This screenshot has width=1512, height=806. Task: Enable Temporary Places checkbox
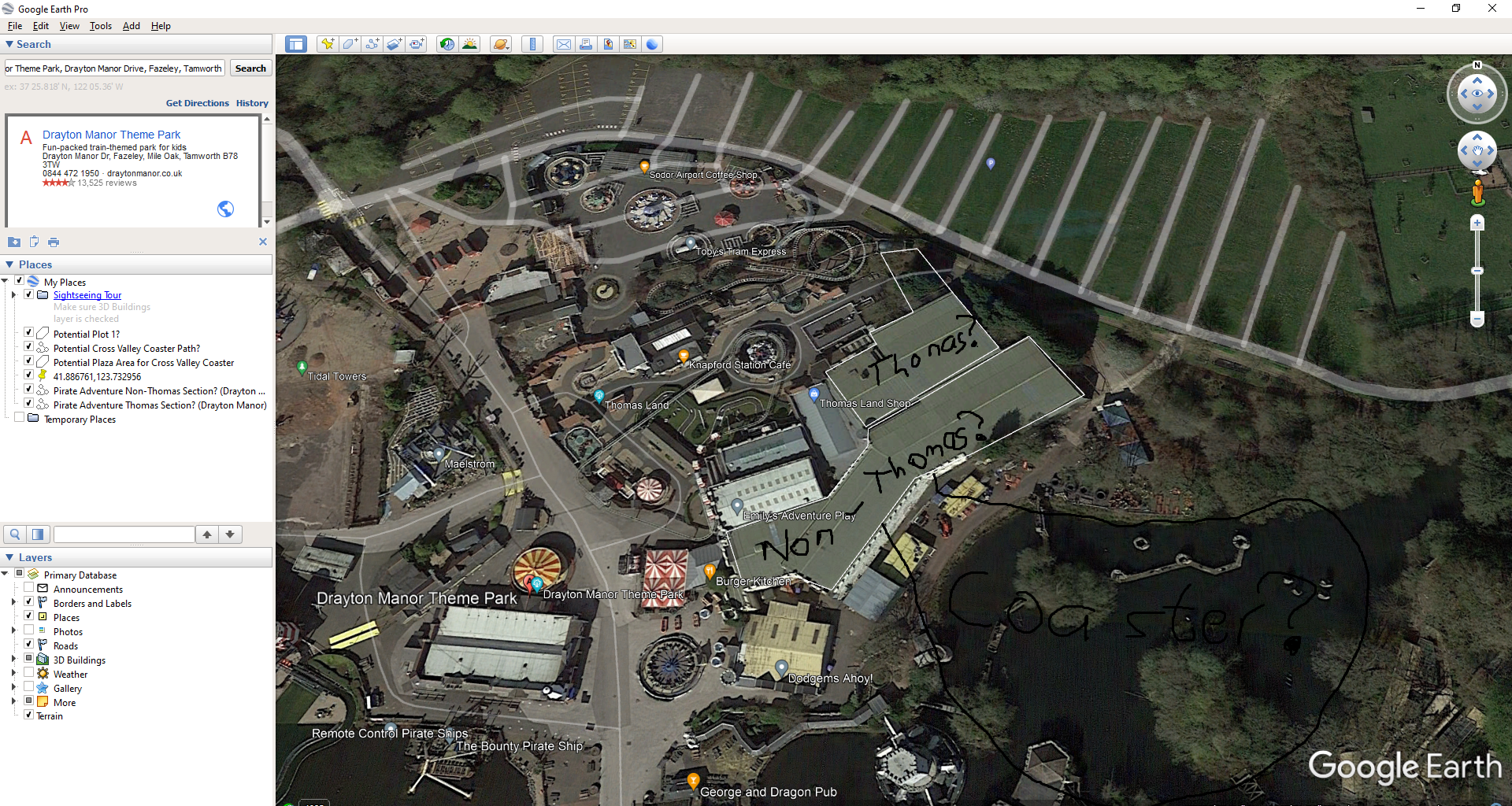click(x=19, y=418)
